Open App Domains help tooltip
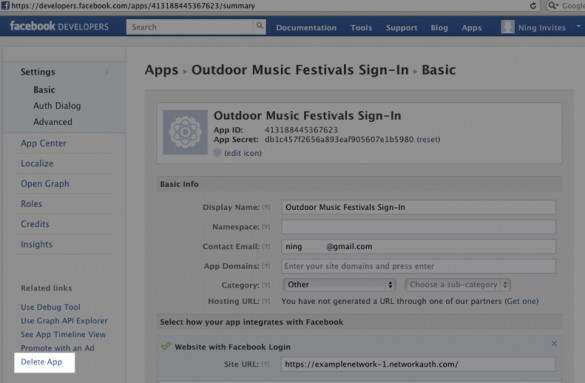The width and height of the screenshot is (585, 383). click(266, 266)
